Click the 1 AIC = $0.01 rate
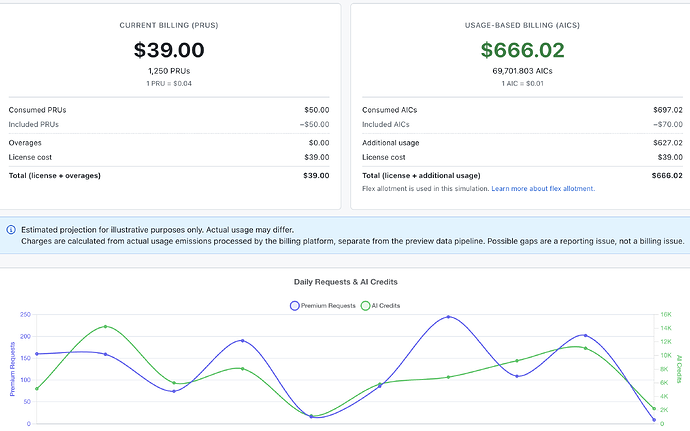Screen dimensions: 690x431 tap(522, 83)
